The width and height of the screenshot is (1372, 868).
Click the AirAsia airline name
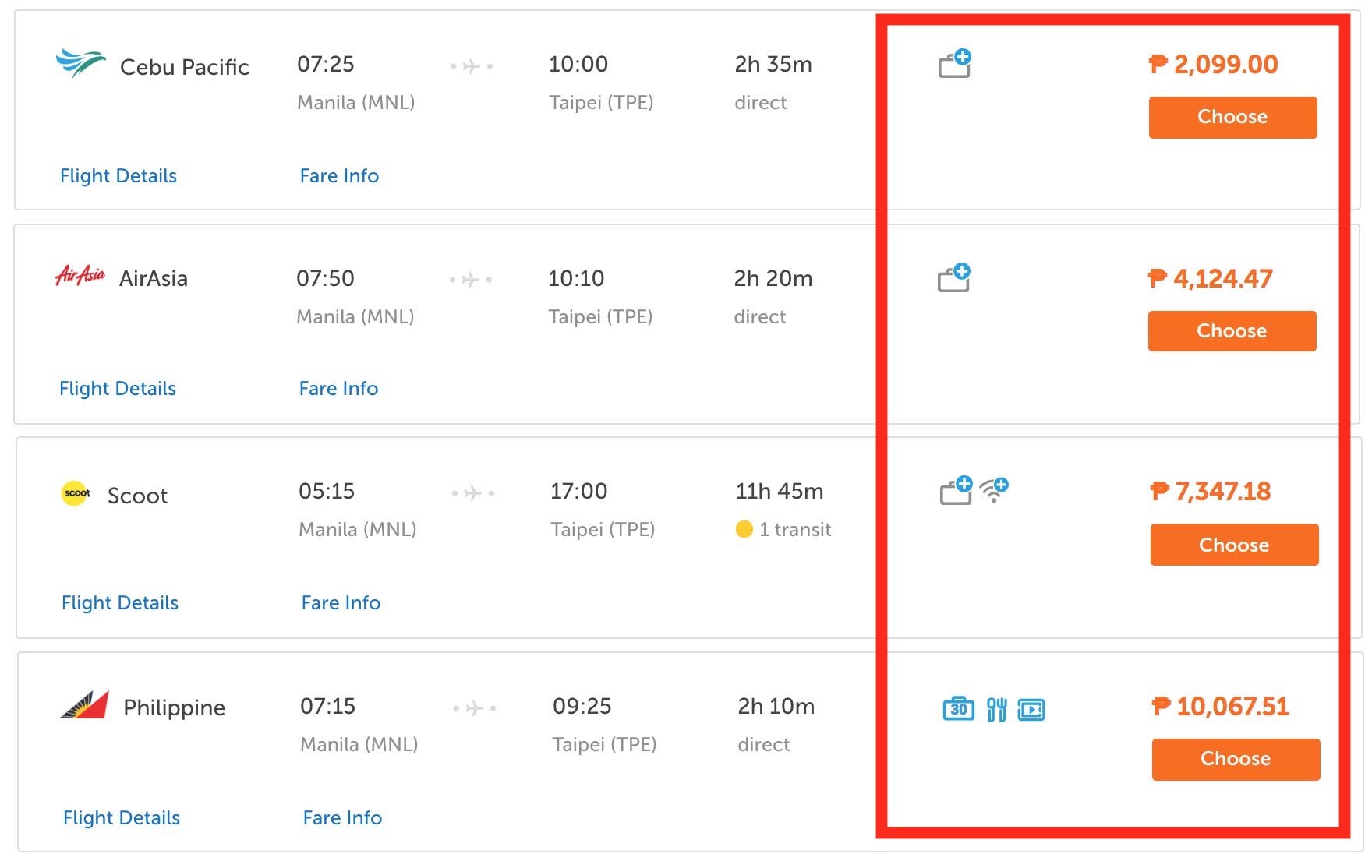point(154,279)
